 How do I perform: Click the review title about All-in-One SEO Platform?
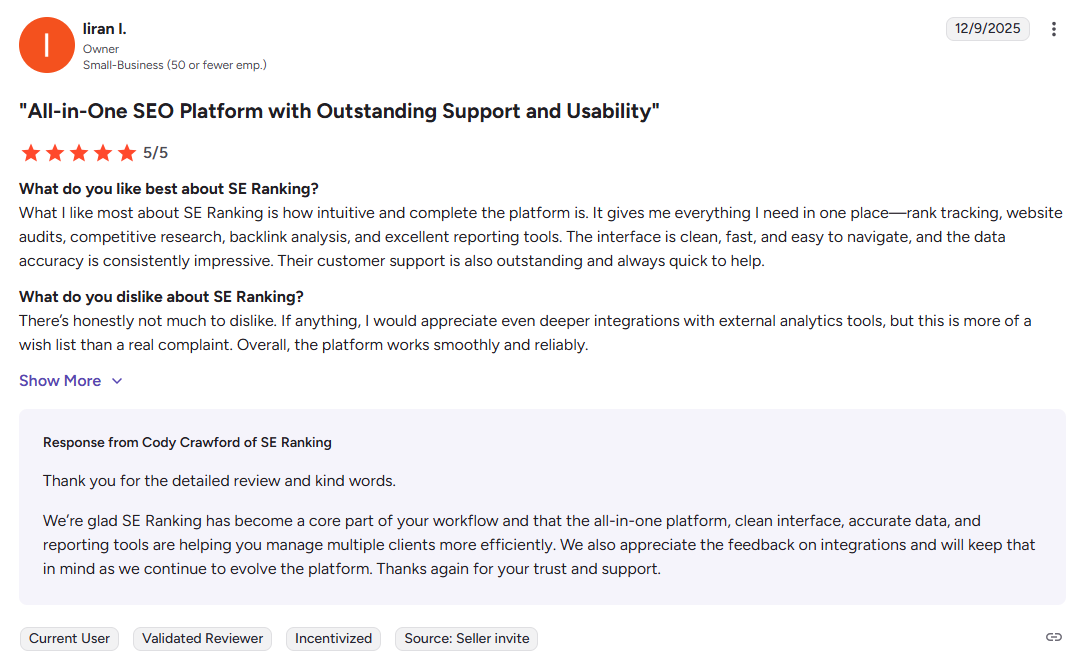pos(339,112)
